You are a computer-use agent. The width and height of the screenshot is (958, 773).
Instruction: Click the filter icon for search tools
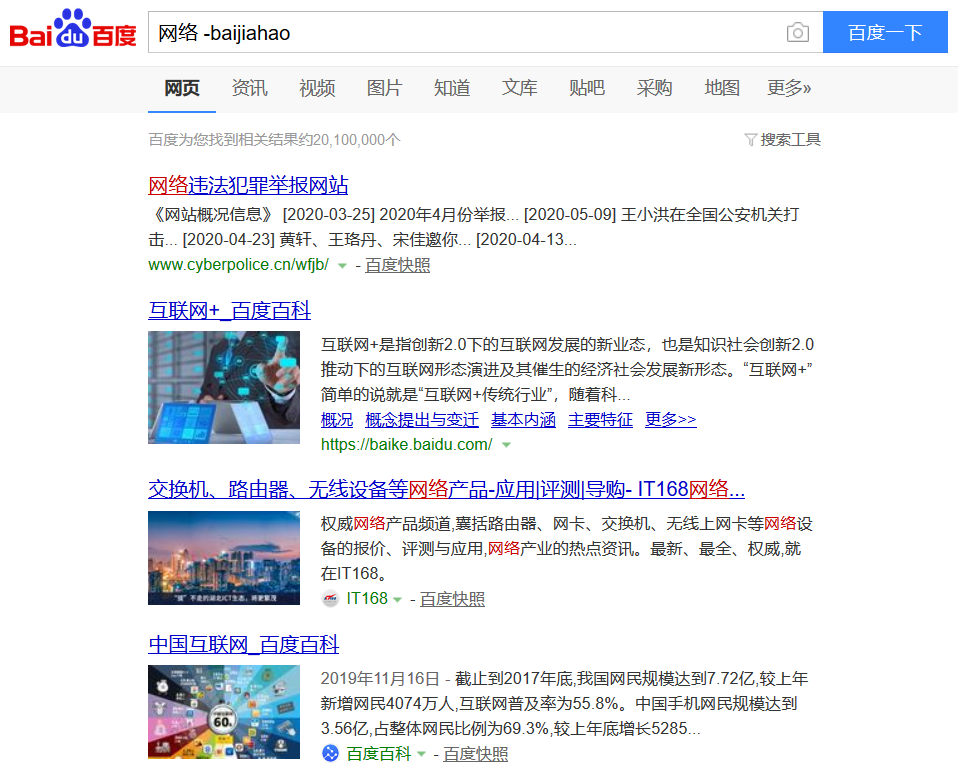click(x=750, y=140)
